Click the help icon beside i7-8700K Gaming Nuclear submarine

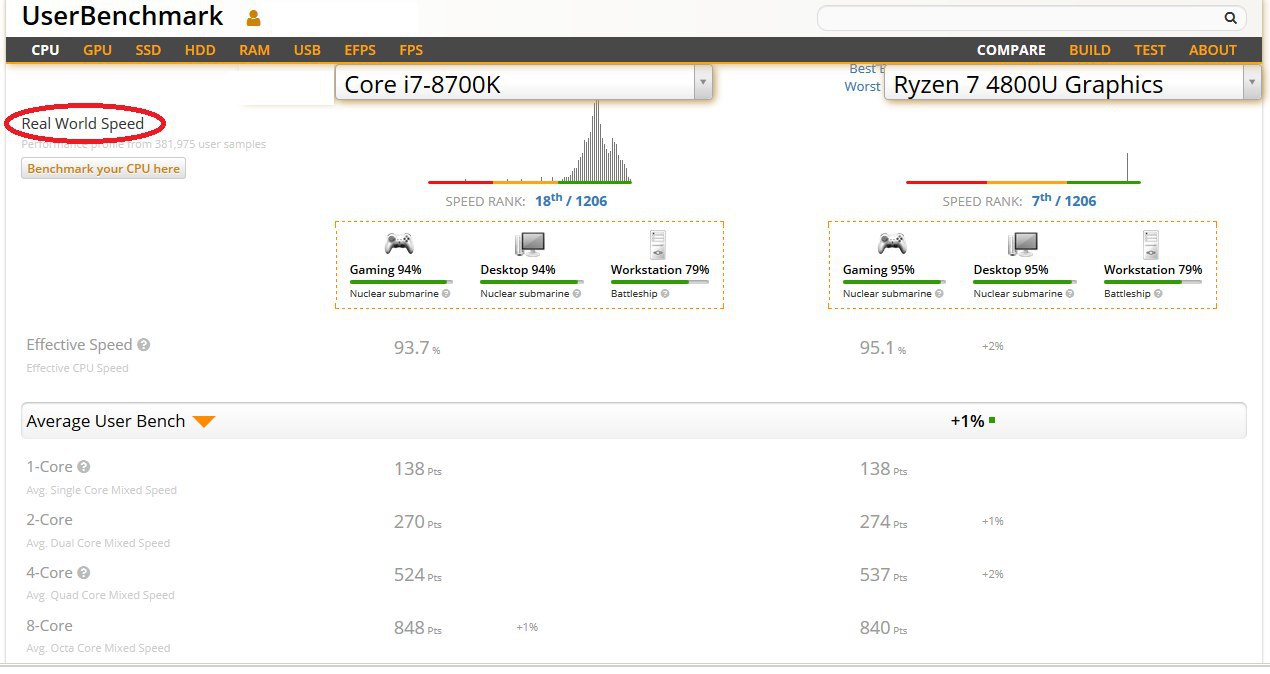pos(446,294)
